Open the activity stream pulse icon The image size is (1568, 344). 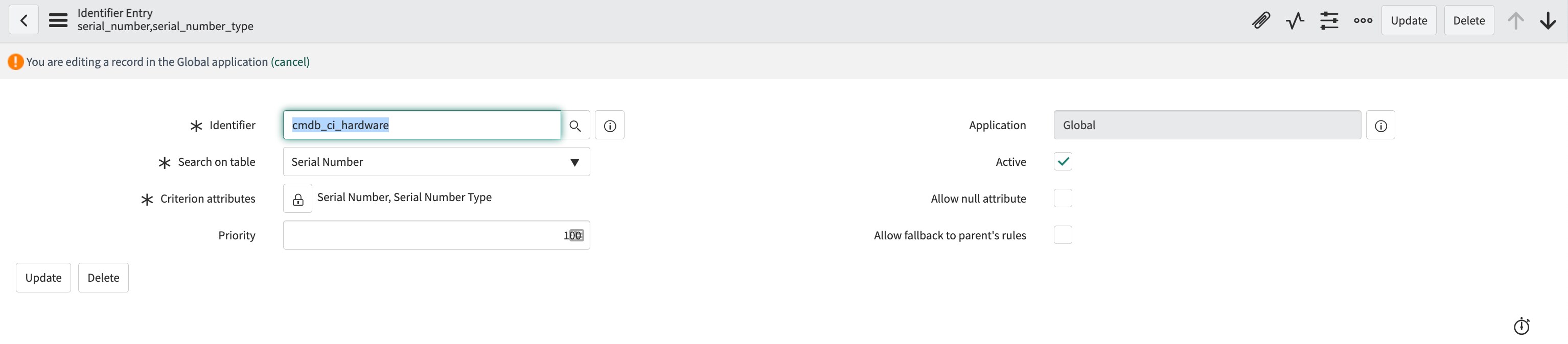pos(1295,20)
